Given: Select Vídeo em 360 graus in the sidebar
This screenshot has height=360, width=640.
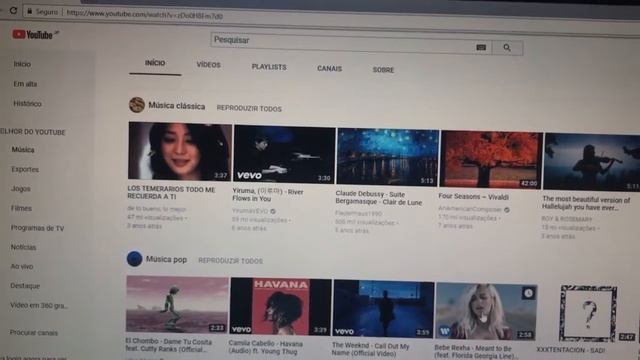Looking at the screenshot, I should 39,305.
